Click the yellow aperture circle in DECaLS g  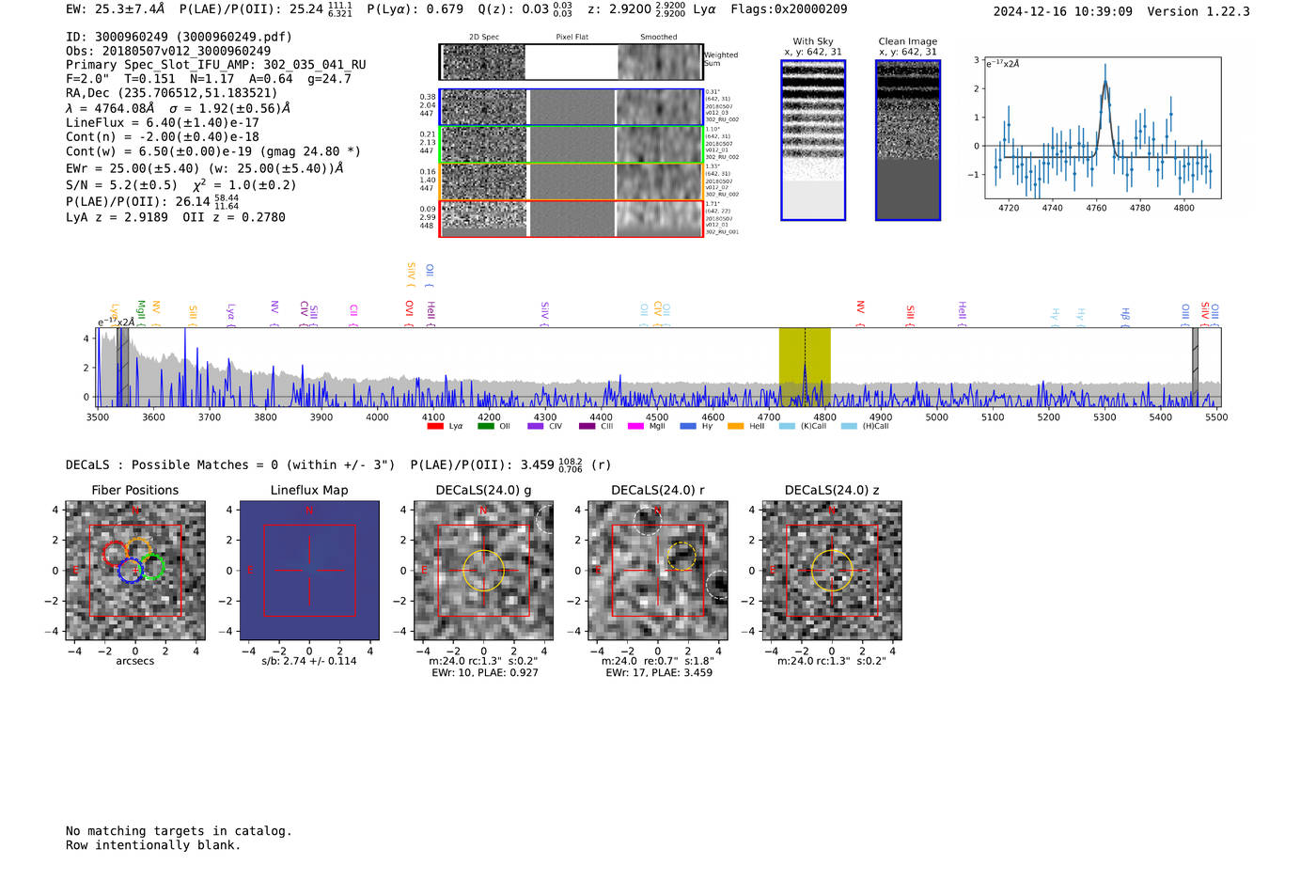[484, 571]
